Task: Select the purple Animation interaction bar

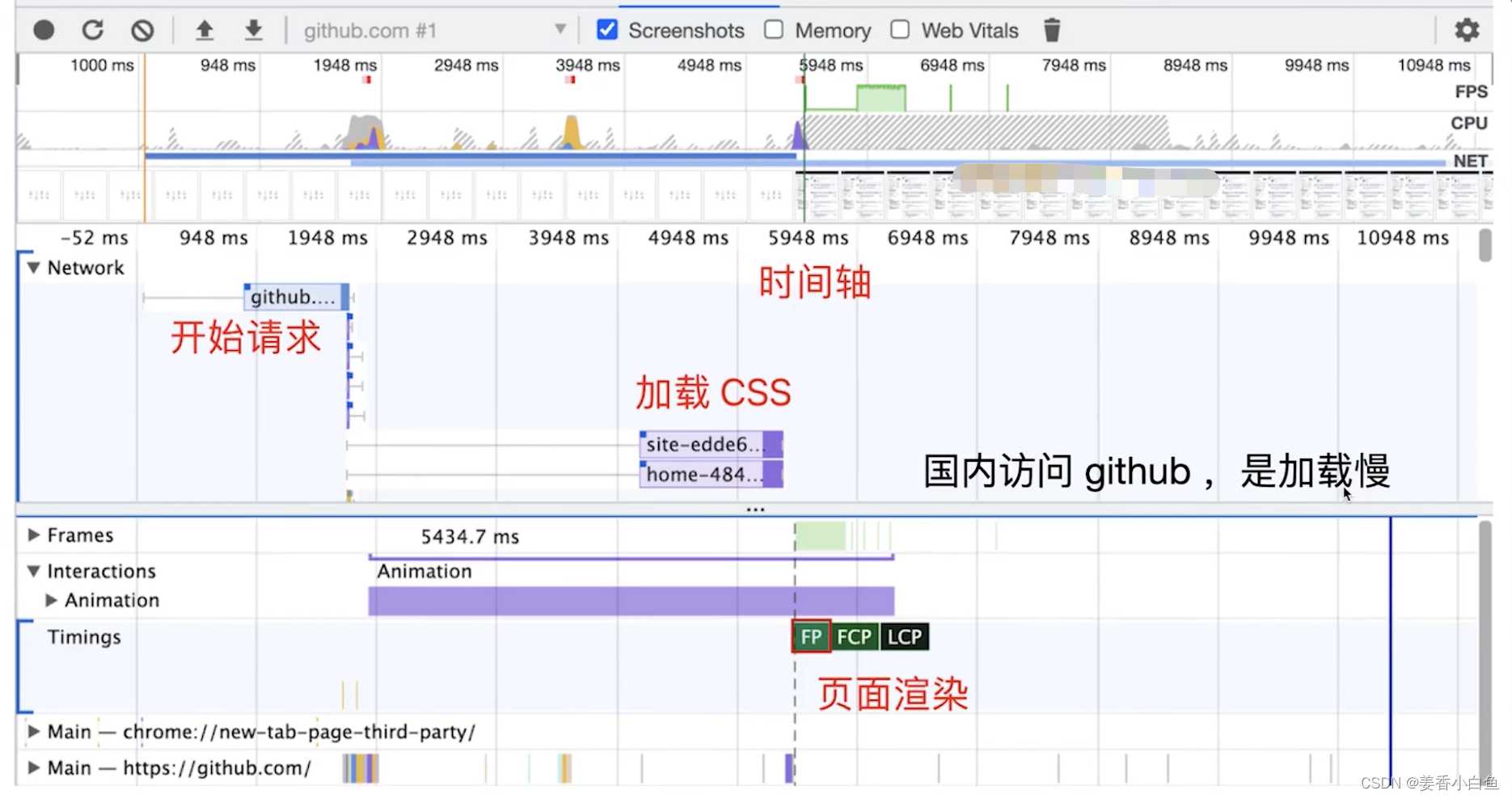Action: [631, 601]
